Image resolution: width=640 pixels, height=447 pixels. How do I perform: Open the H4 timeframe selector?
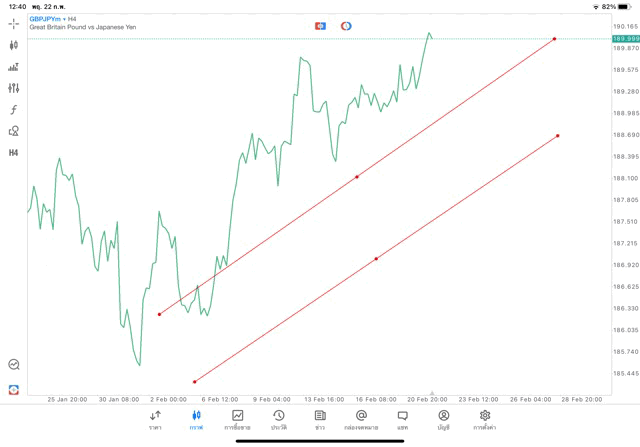(14, 153)
